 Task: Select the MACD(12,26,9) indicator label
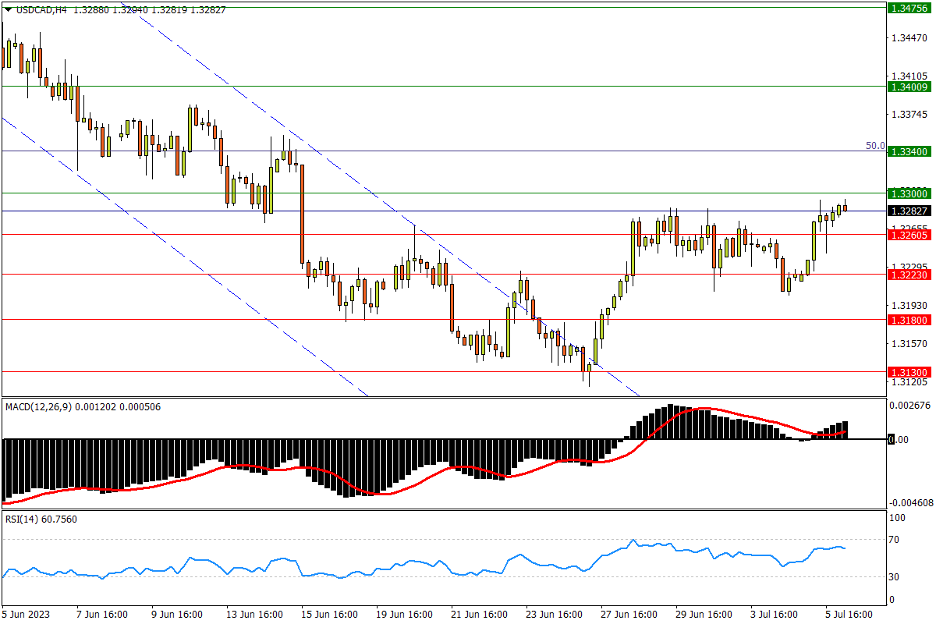[x=46, y=407]
